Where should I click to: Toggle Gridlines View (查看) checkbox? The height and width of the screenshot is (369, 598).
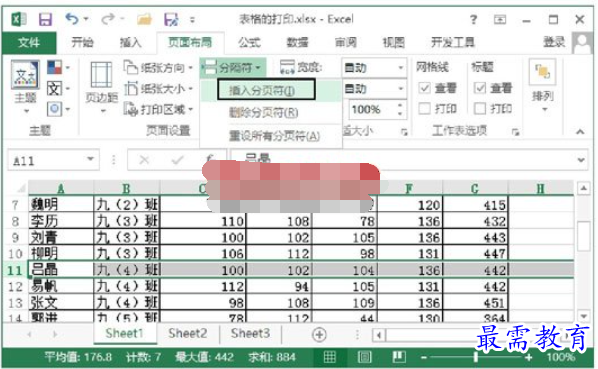pyautogui.click(x=424, y=88)
